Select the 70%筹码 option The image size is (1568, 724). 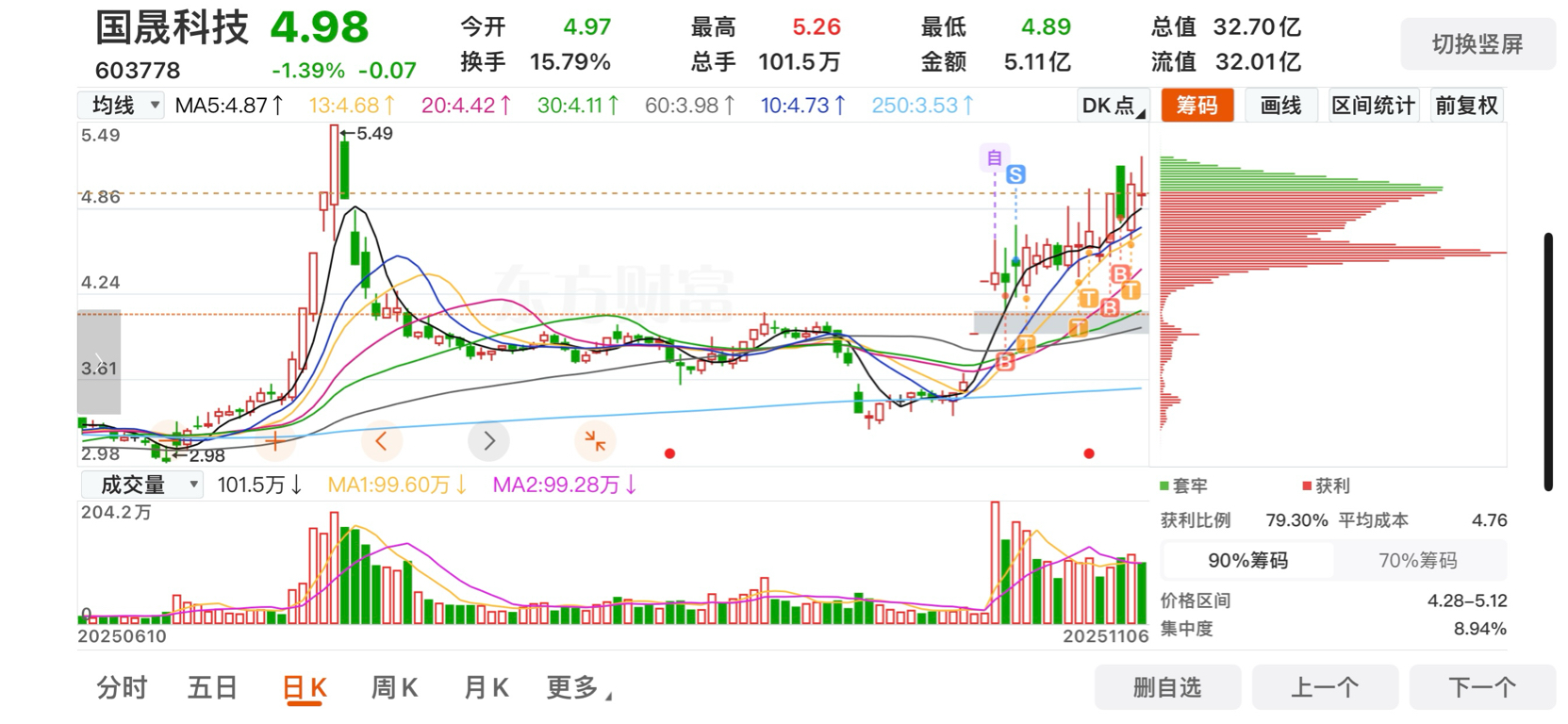(1418, 561)
